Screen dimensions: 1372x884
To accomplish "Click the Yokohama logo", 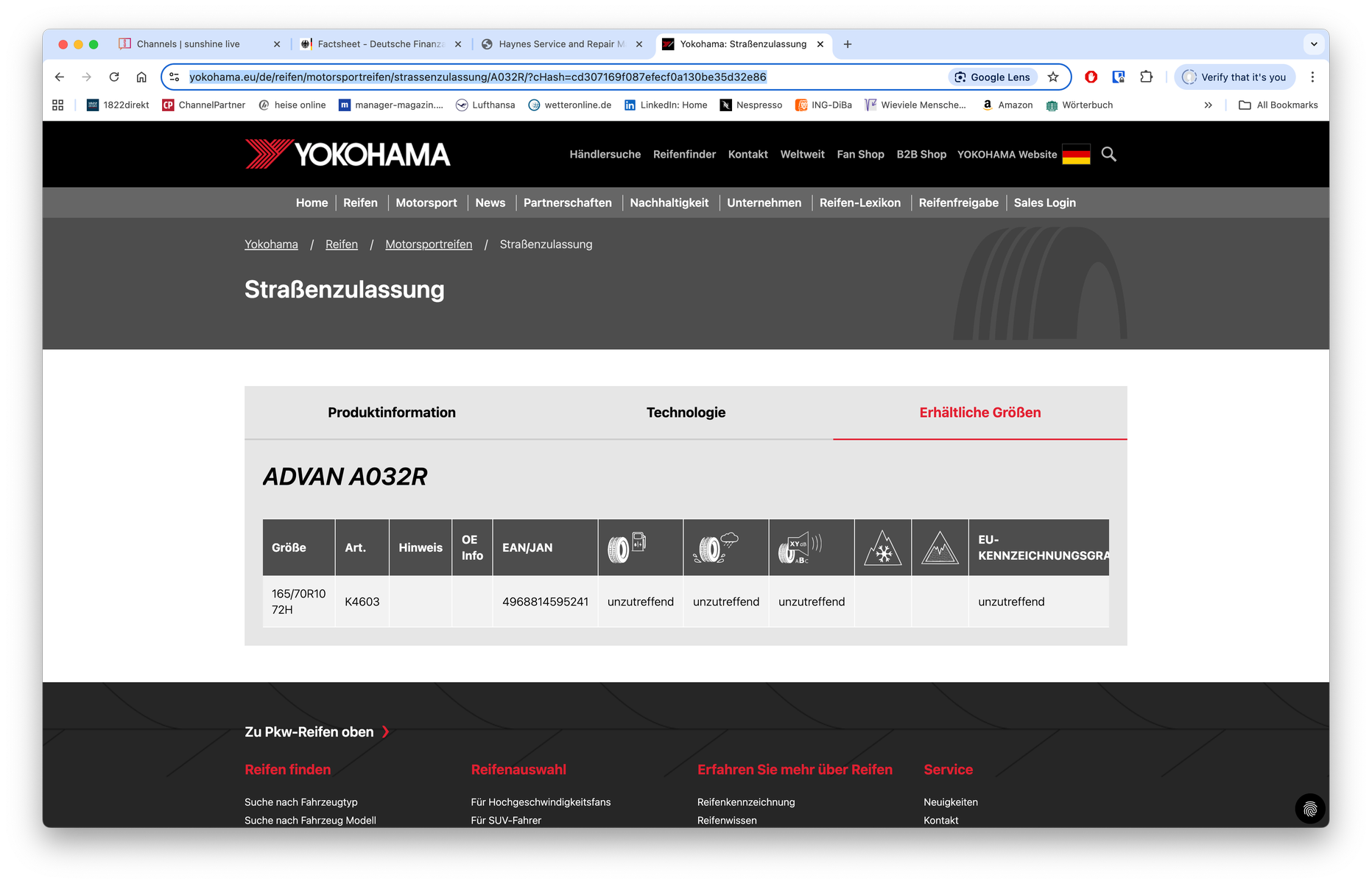I will (x=348, y=154).
